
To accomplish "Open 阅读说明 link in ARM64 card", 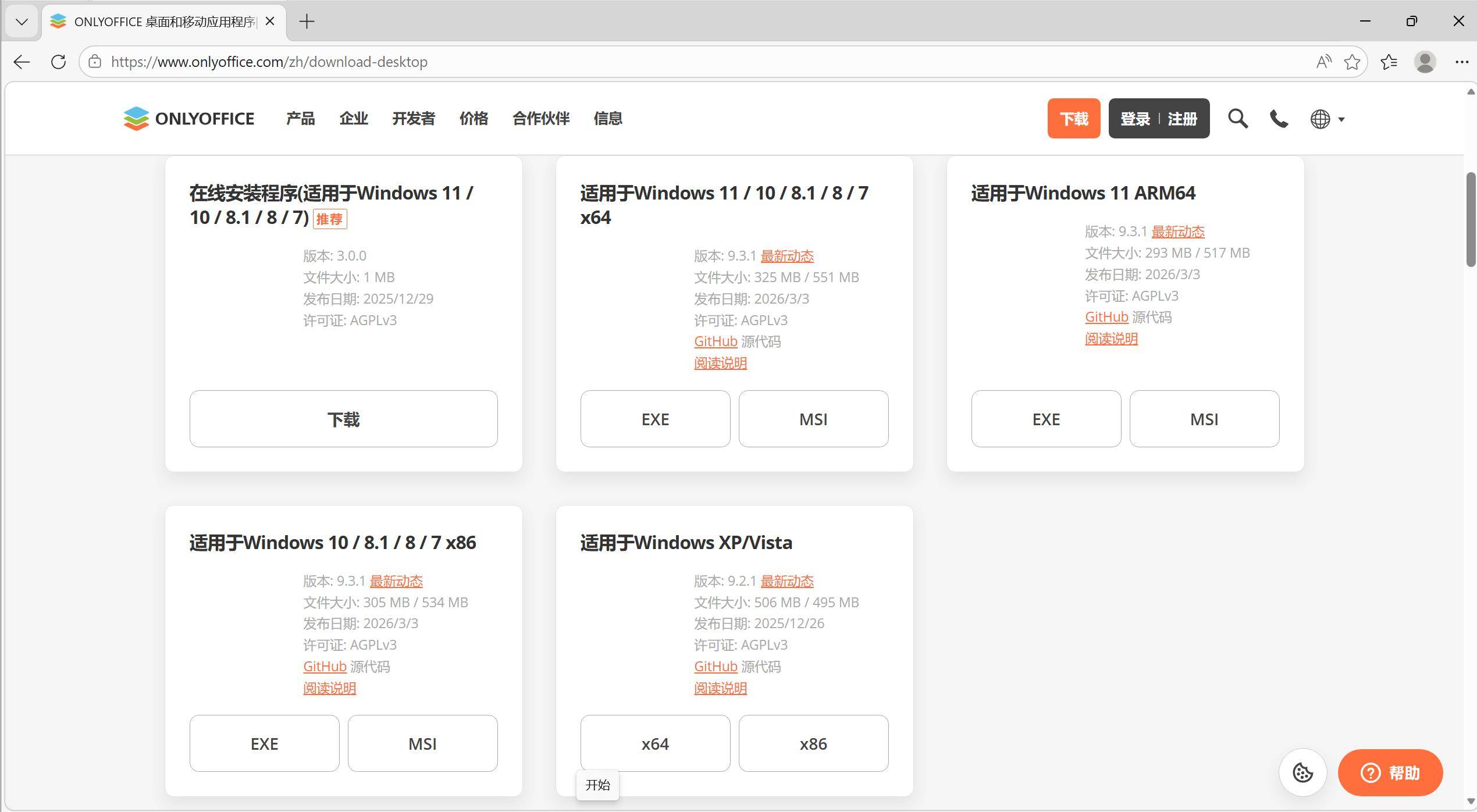I will pos(1111,339).
